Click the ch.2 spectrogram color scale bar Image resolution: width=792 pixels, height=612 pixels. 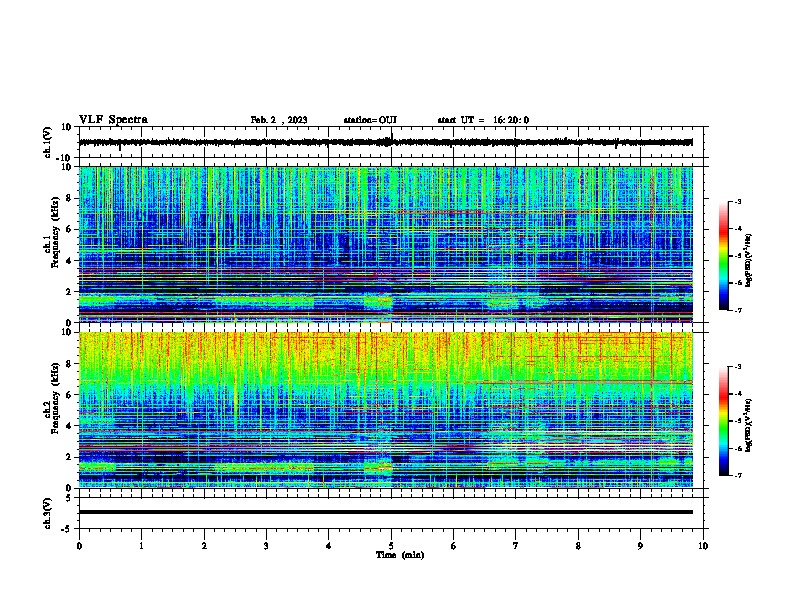pyautogui.click(x=724, y=421)
